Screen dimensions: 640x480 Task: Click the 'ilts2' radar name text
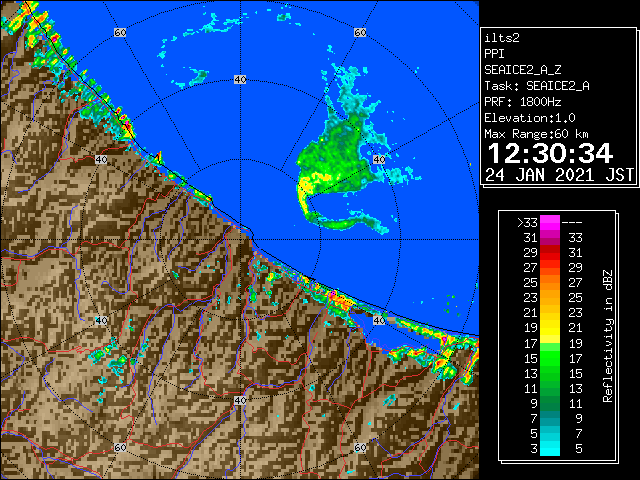coord(502,38)
